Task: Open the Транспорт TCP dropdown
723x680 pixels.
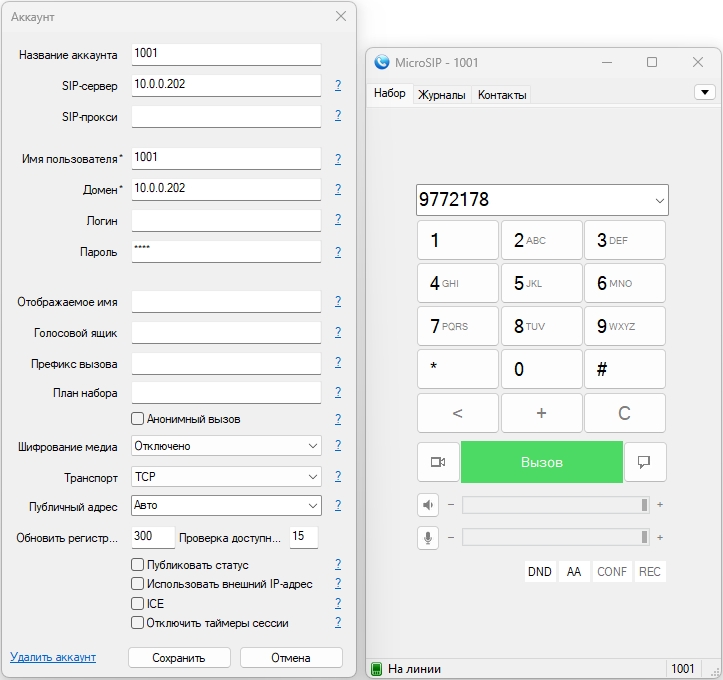Action: 226,477
